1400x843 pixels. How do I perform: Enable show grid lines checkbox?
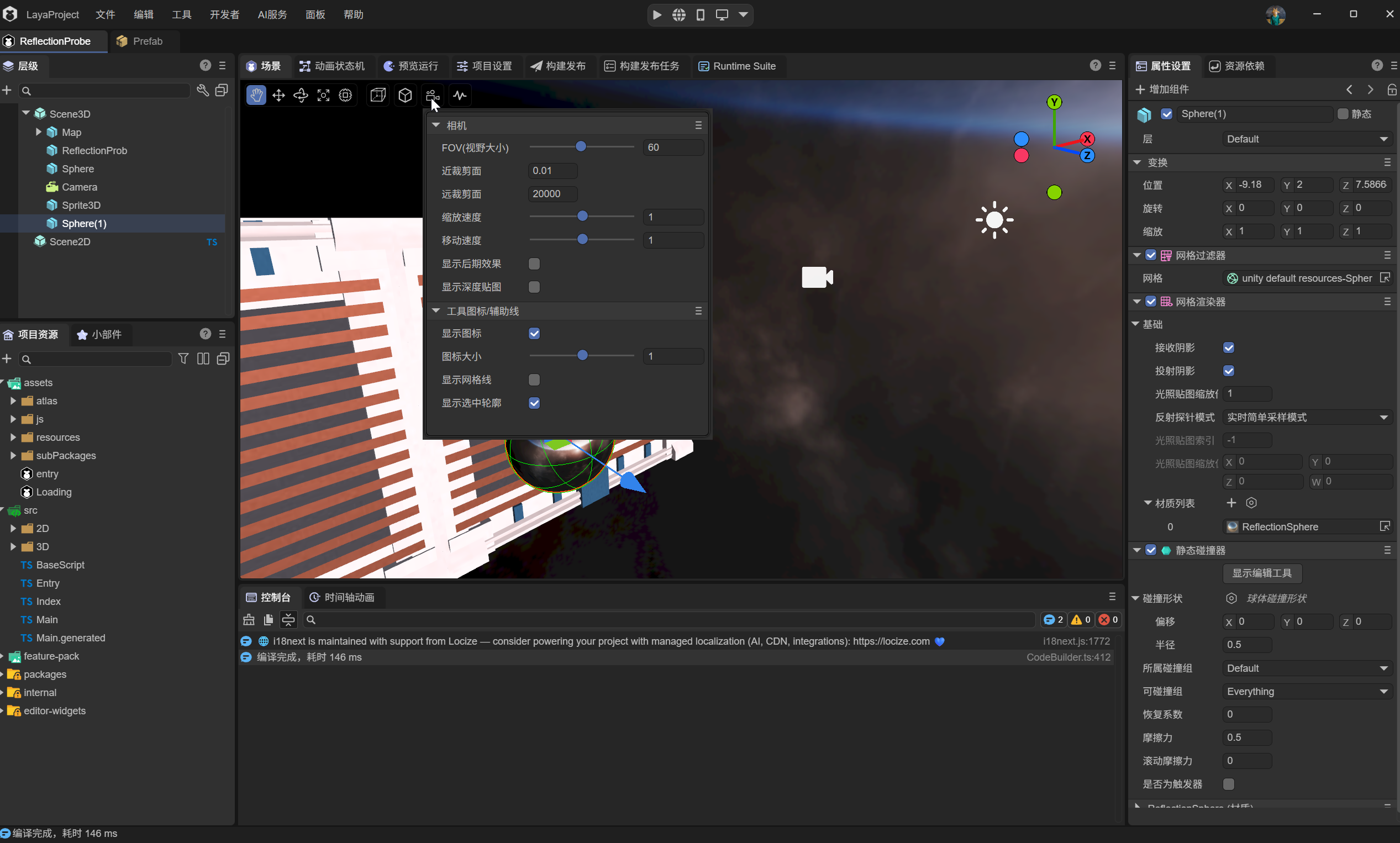pyautogui.click(x=534, y=380)
